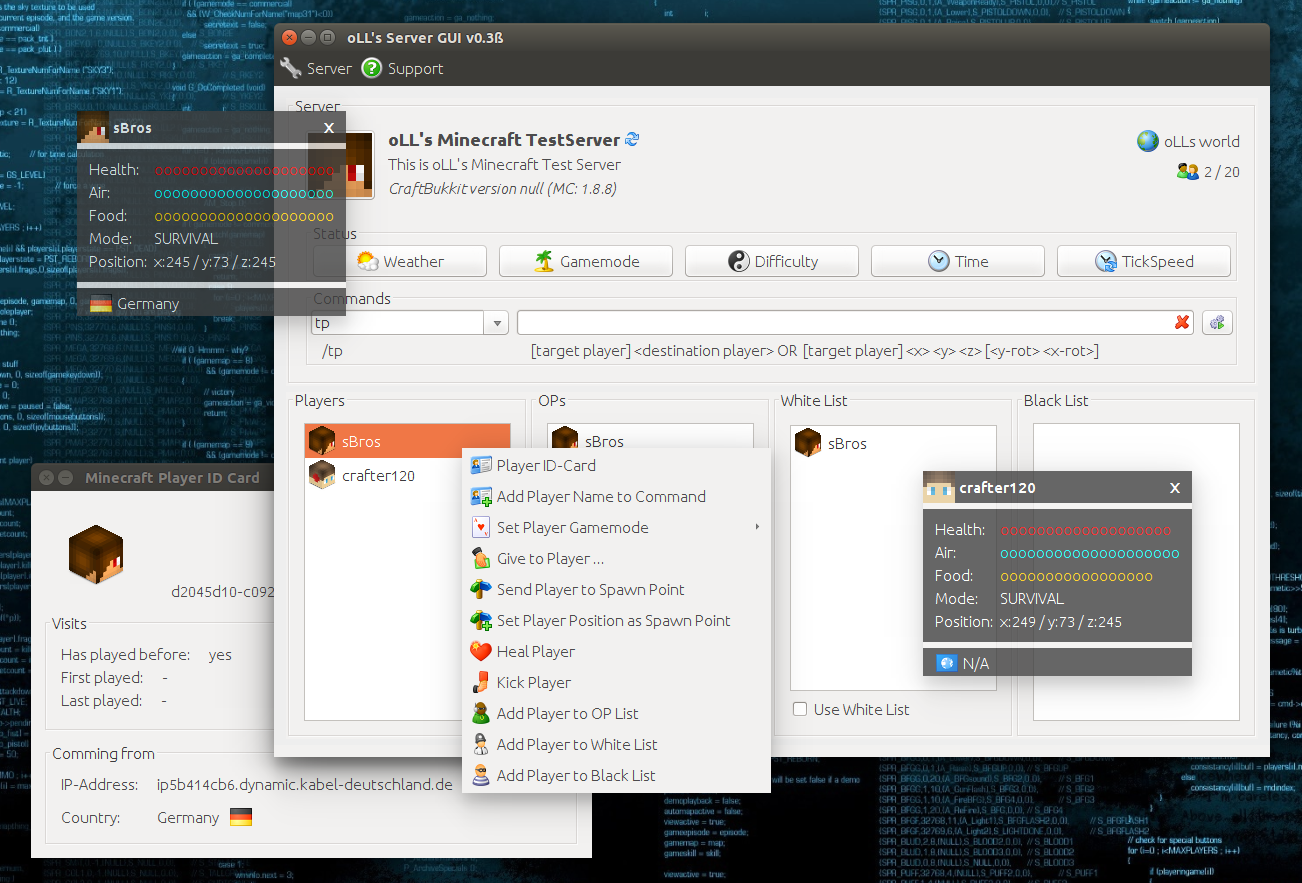1302x883 pixels.
Task: Click the Server menu wrench icon
Action: [290, 68]
